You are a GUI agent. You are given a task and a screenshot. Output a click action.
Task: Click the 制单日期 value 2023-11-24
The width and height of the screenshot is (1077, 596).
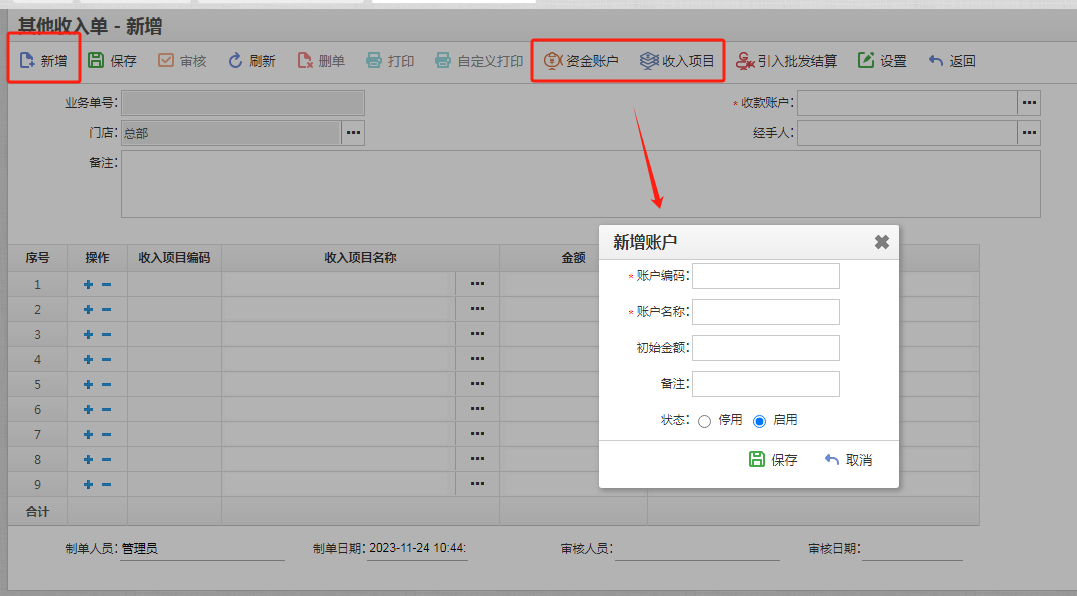click(x=417, y=548)
